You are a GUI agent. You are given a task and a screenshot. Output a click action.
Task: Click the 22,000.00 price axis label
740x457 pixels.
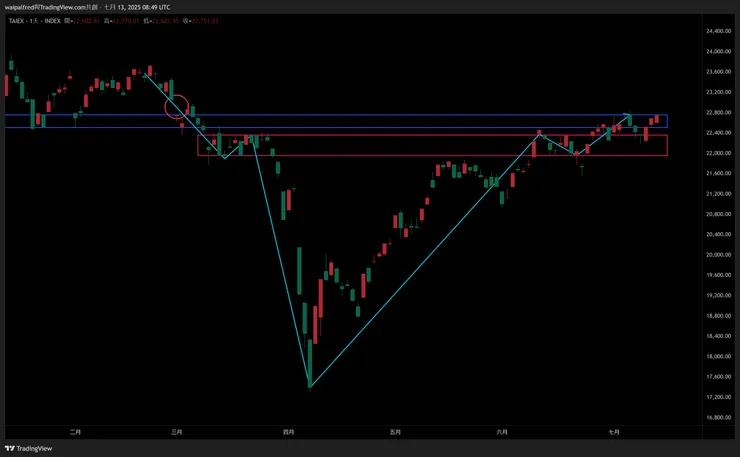pyautogui.click(x=718, y=153)
